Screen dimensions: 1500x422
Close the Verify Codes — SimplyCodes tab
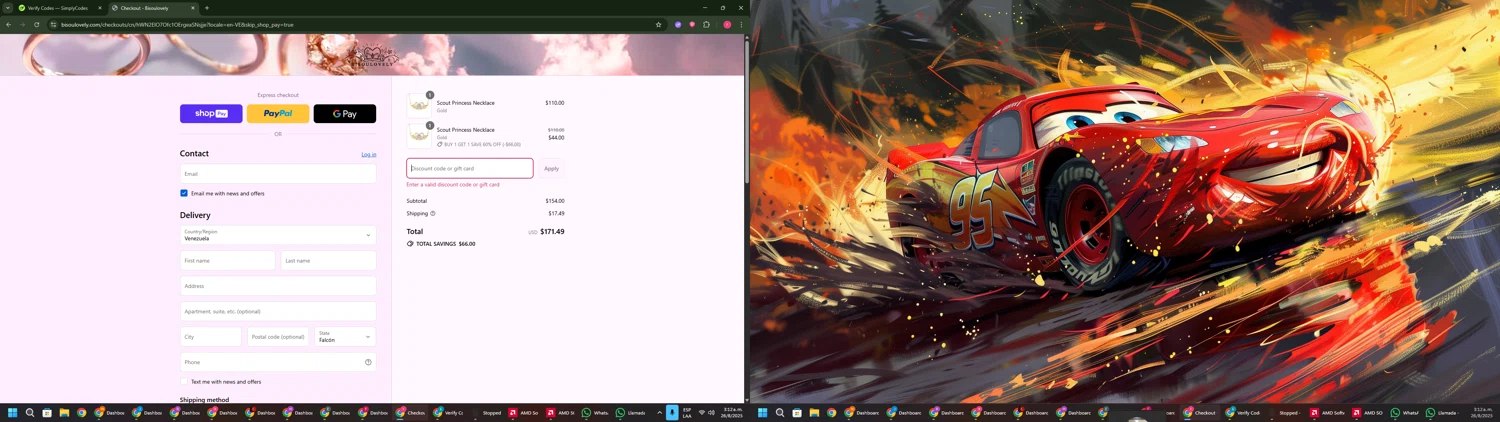pos(99,8)
